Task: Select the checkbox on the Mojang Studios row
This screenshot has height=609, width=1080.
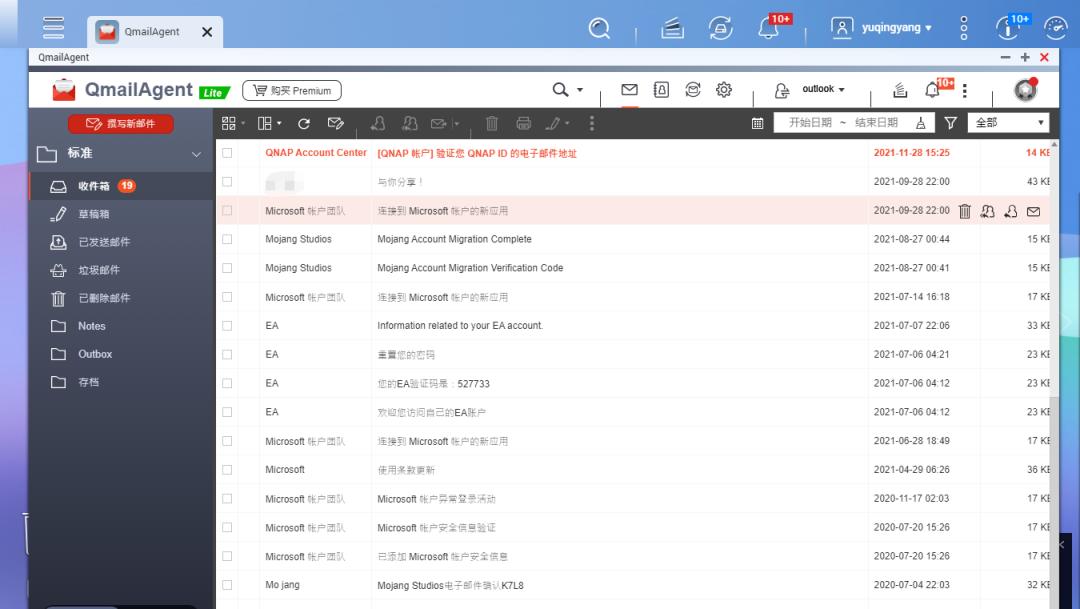Action: coord(225,239)
